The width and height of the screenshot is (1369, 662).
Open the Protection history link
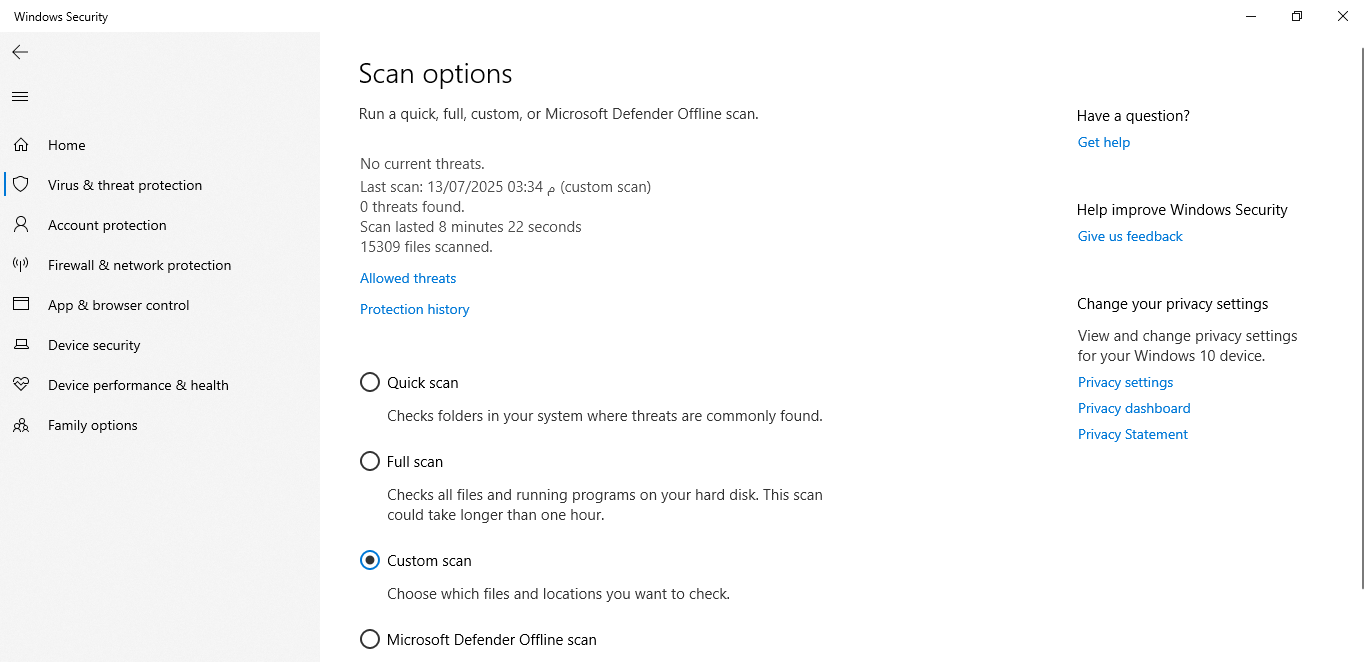pyautogui.click(x=414, y=310)
